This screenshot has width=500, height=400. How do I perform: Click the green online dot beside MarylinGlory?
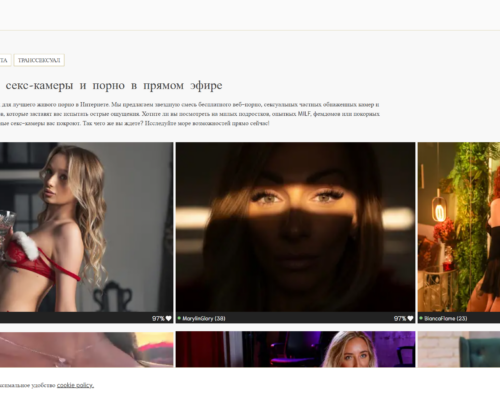[x=179, y=318]
